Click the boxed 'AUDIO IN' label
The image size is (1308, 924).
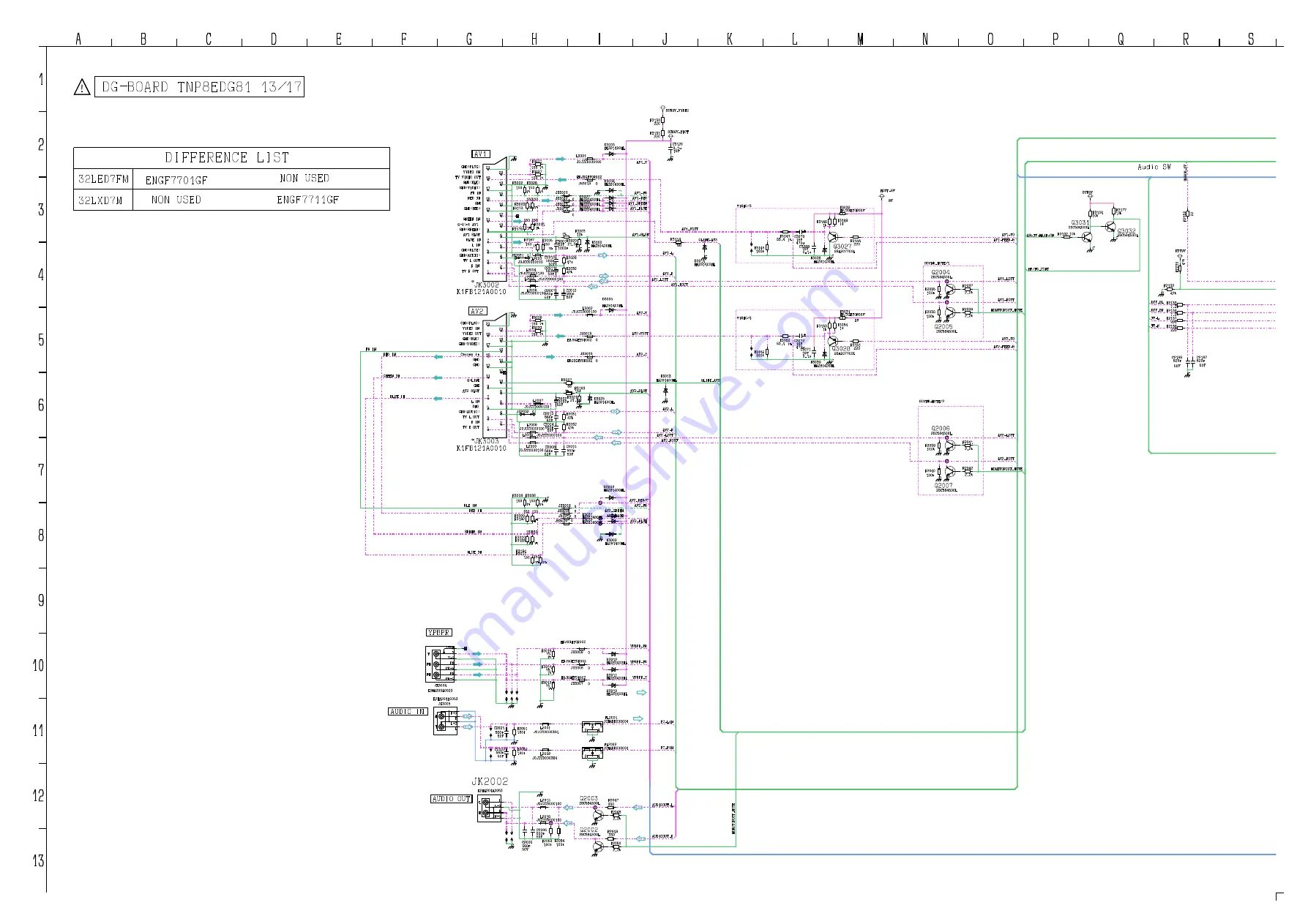pos(408,711)
